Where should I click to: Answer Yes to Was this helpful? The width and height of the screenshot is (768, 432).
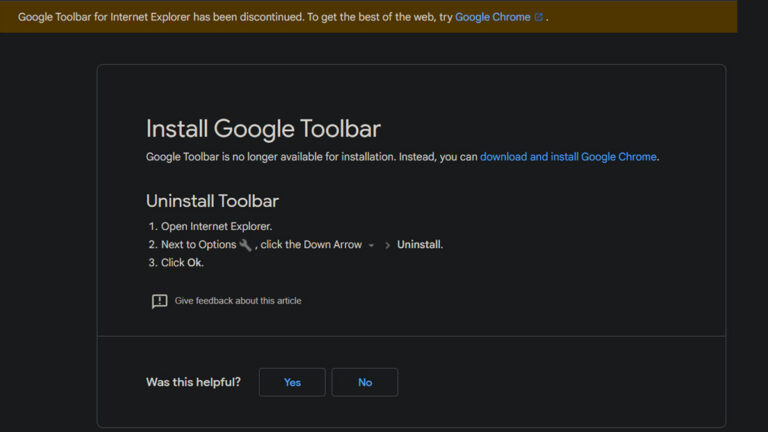click(292, 383)
